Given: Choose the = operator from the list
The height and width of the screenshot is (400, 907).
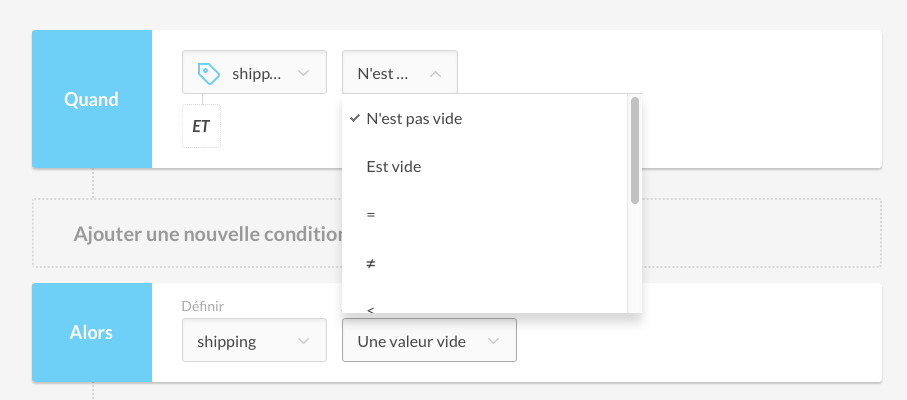Looking at the screenshot, I should point(485,214).
